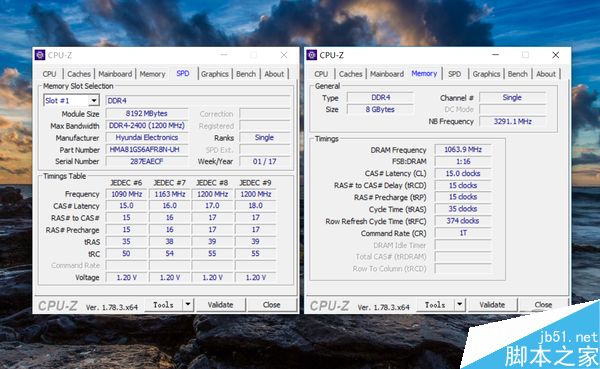The image size is (600, 369).
Task: Minimize the right CPU-Z Memory window
Action: (495, 55)
